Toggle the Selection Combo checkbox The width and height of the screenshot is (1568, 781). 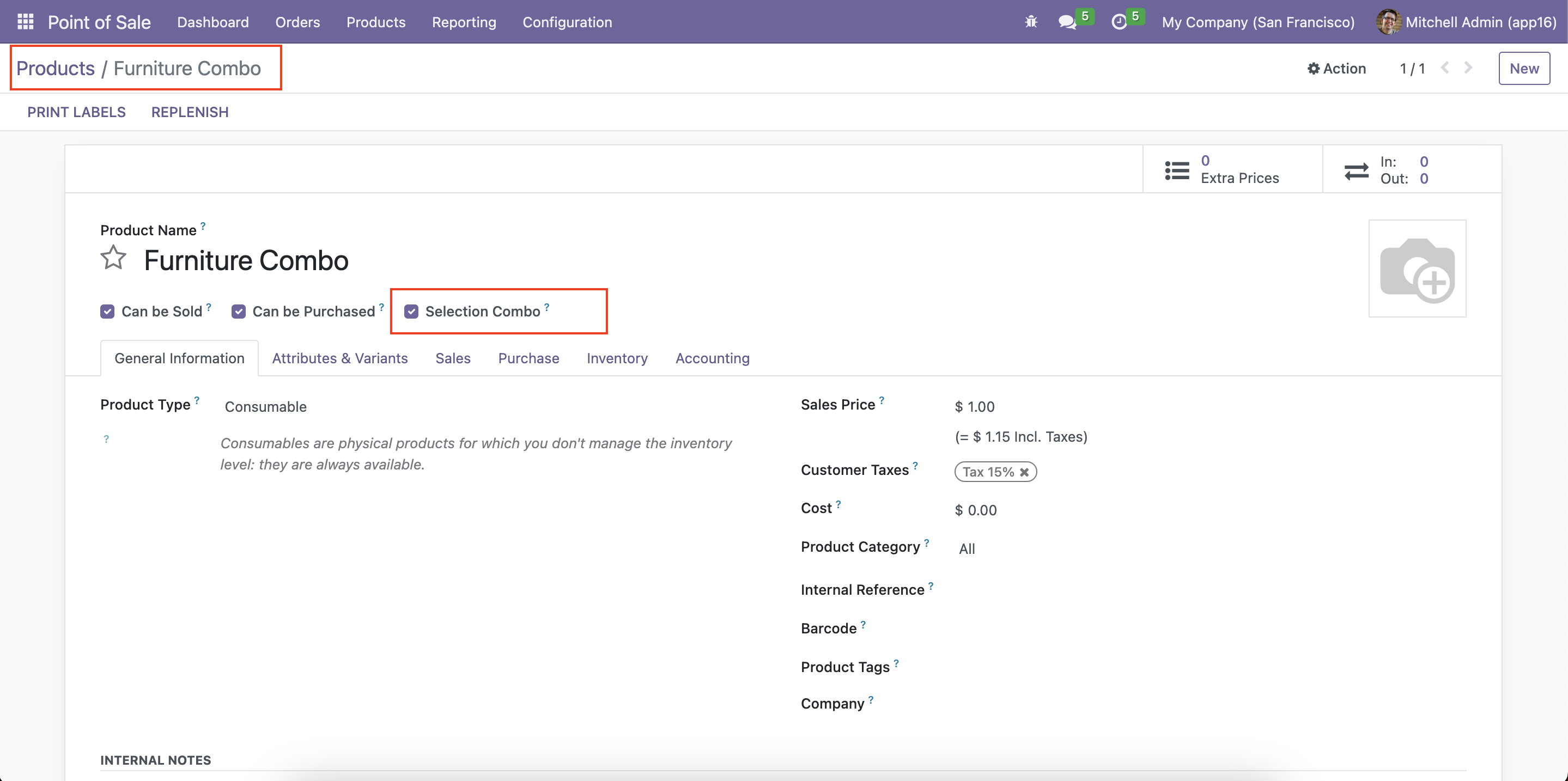point(411,312)
